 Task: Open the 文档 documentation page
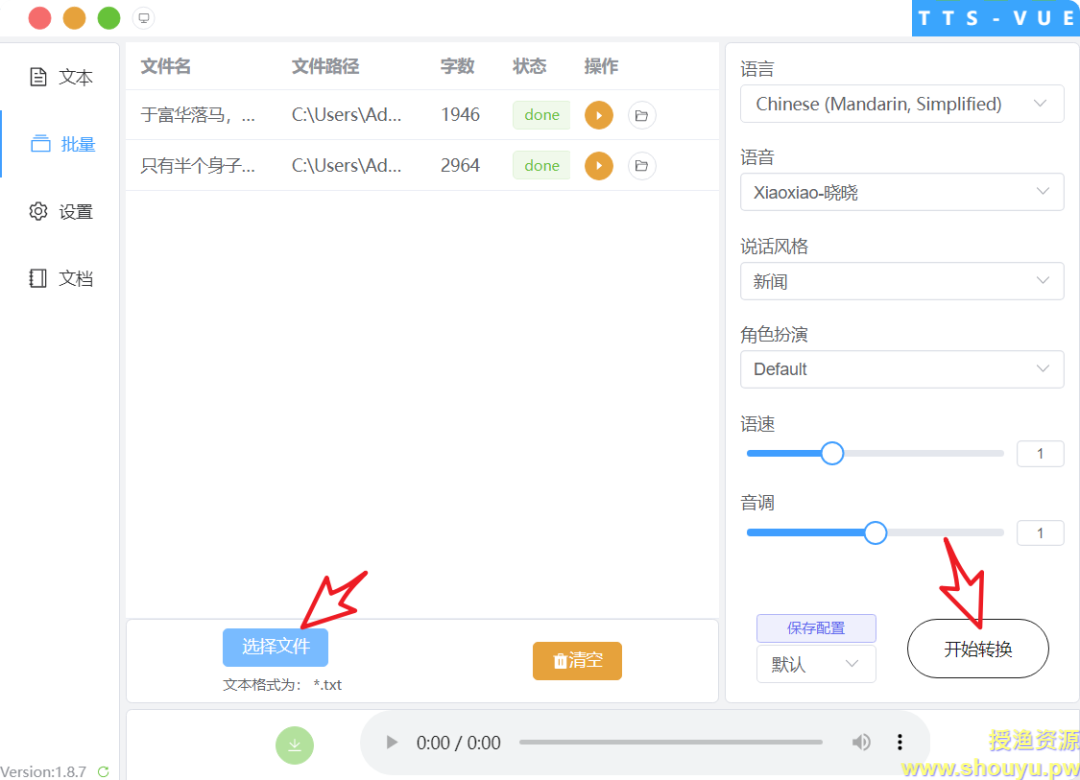pos(61,278)
